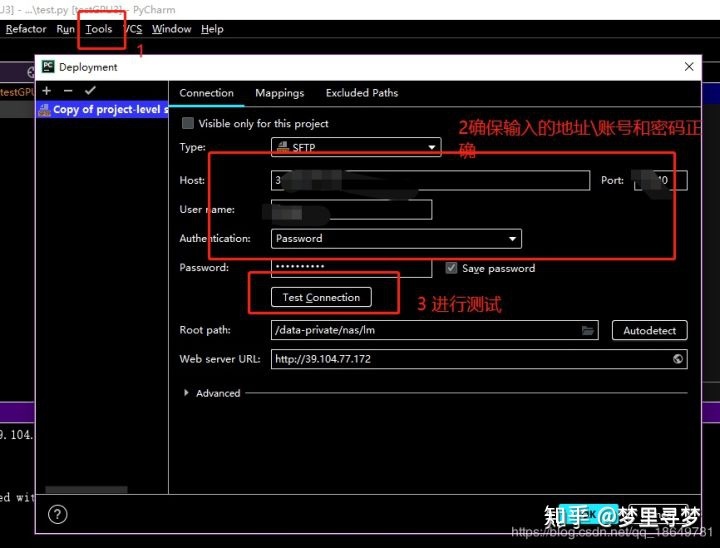Open the Help menu
720x548 pixels.
tap(212, 29)
